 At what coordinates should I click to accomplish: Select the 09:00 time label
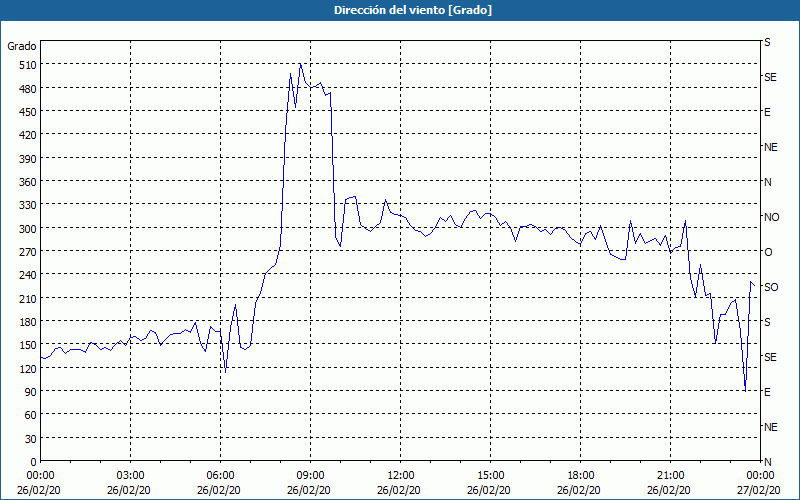coord(309,476)
